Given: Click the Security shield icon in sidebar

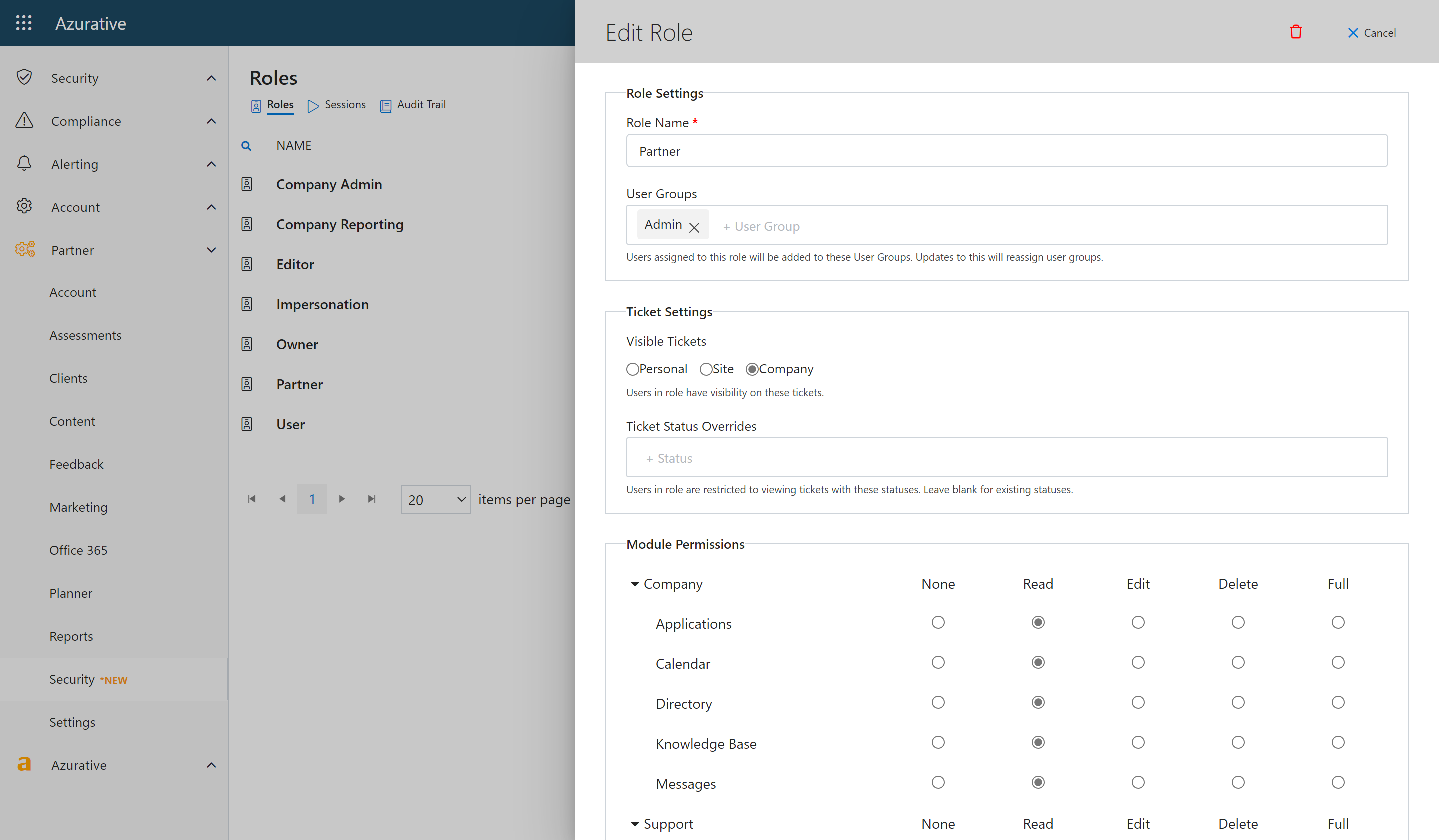Looking at the screenshot, I should click(x=24, y=77).
